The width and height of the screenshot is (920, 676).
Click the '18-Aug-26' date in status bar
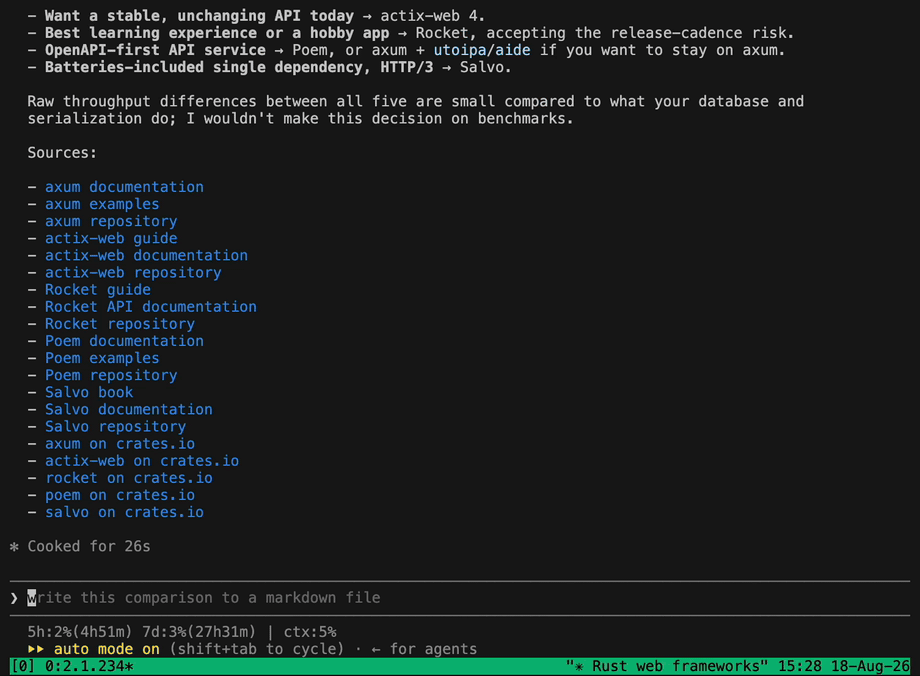(x=870, y=667)
